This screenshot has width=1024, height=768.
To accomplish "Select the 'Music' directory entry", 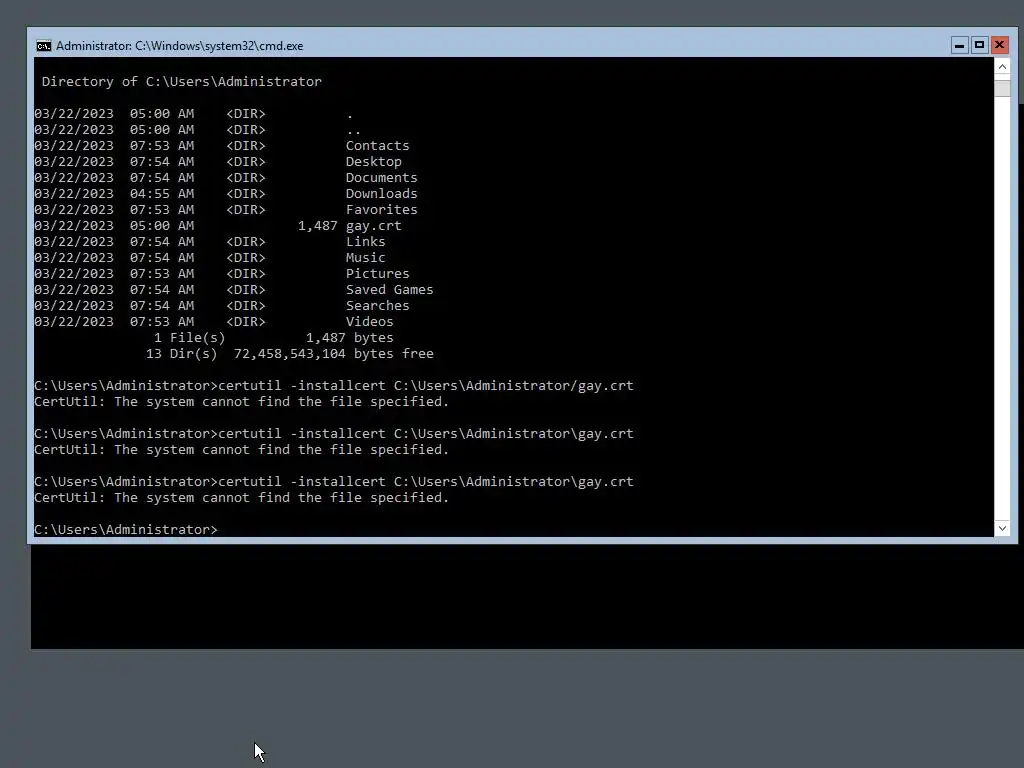I will pos(366,257).
